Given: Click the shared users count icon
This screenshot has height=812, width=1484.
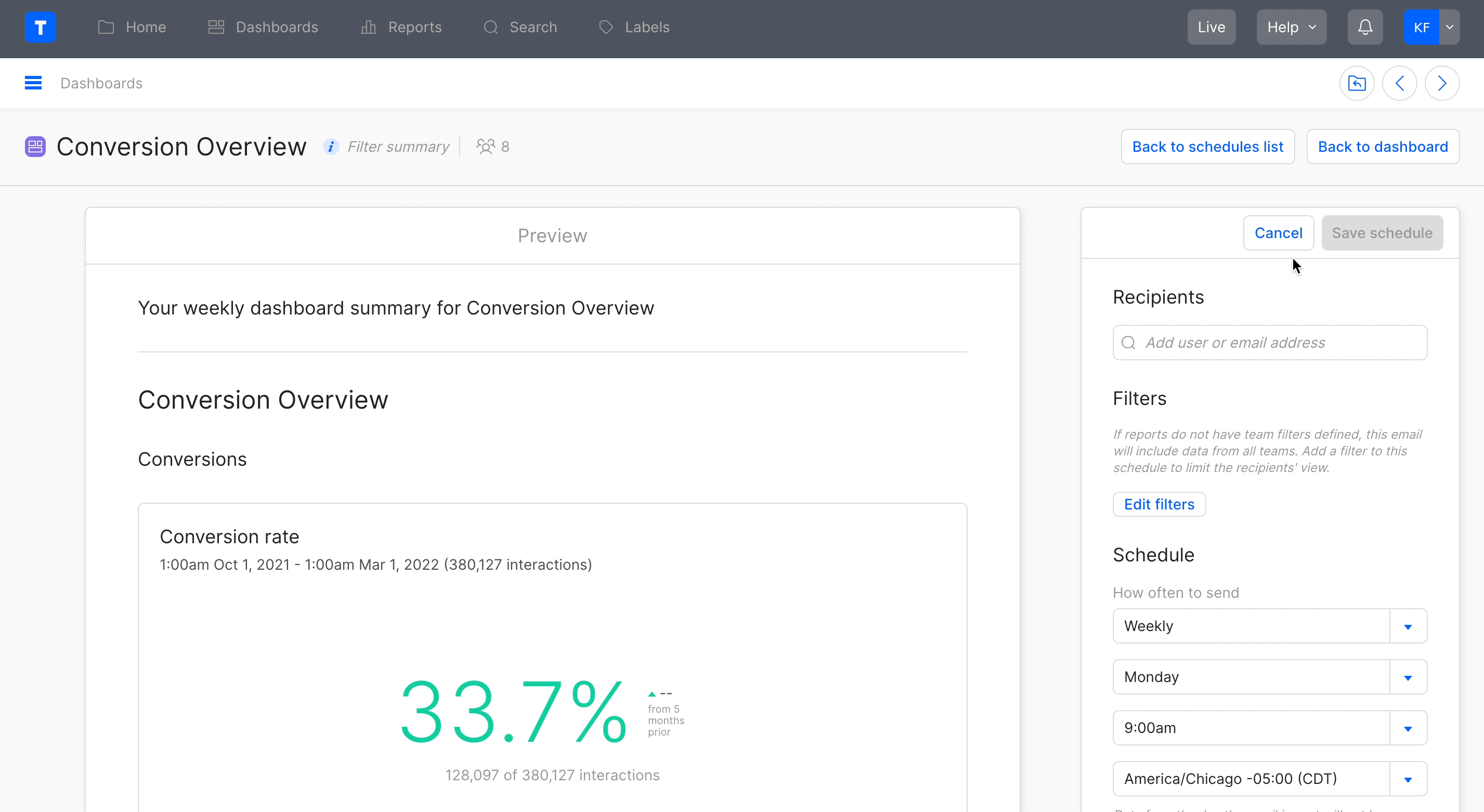Looking at the screenshot, I should (486, 147).
